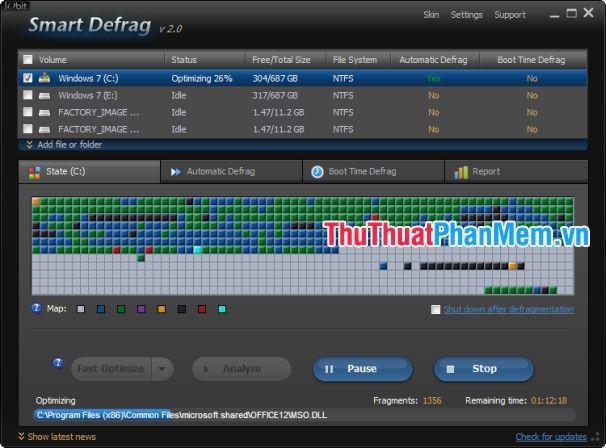Viewport: 606px width, 448px height.
Task: Sort by the Status column header
Action: [205, 60]
